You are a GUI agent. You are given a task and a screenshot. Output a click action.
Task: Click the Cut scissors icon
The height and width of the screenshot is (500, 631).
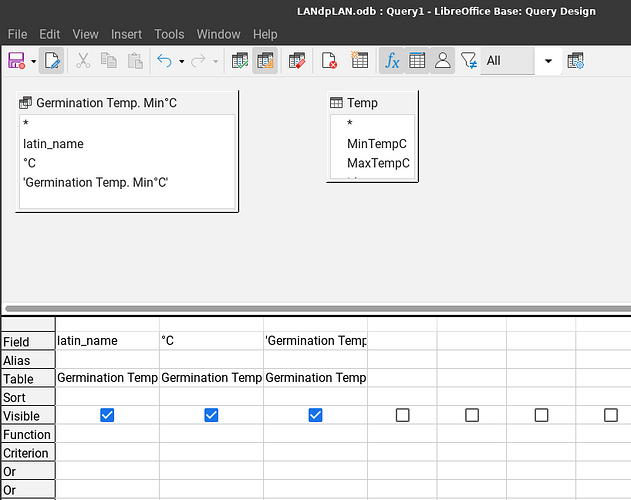tap(83, 61)
